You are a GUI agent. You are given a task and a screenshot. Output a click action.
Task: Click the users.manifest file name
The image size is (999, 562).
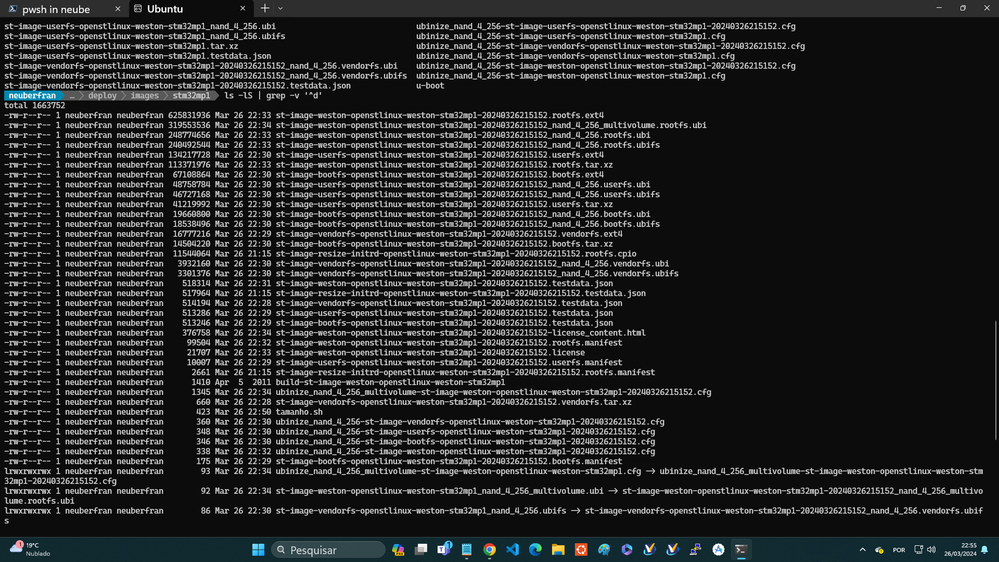449,363
